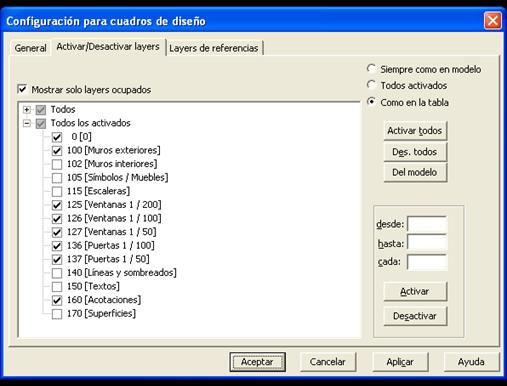The height and width of the screenshot is (386, 507).
Task: Expand the Todos tree node
Action: click(x=27, y=109)
